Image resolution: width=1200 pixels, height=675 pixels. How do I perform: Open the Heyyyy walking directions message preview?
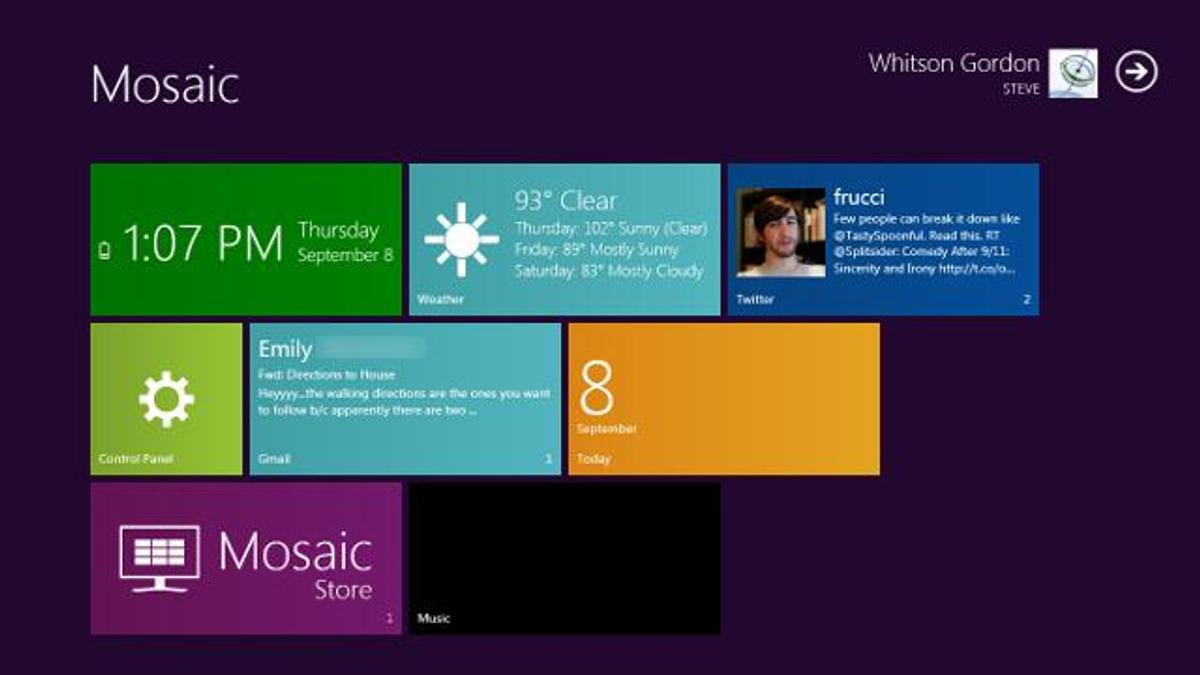pyautogui.click(x=404, y=401)
